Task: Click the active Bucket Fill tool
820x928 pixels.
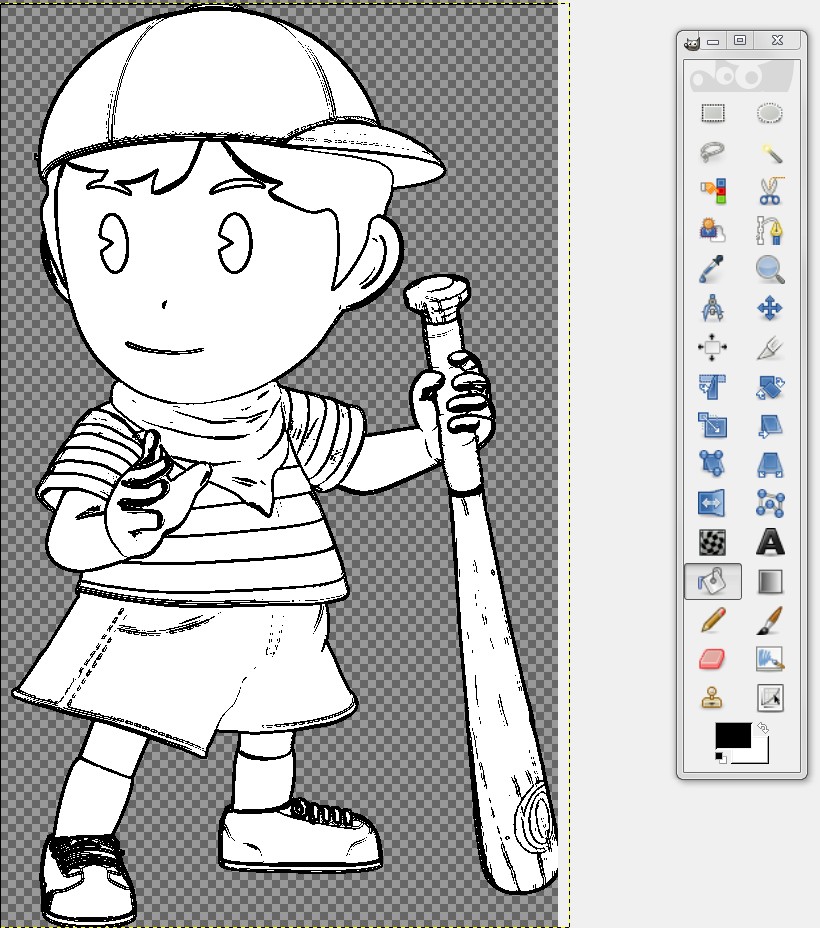Action: tap(712, 581)
